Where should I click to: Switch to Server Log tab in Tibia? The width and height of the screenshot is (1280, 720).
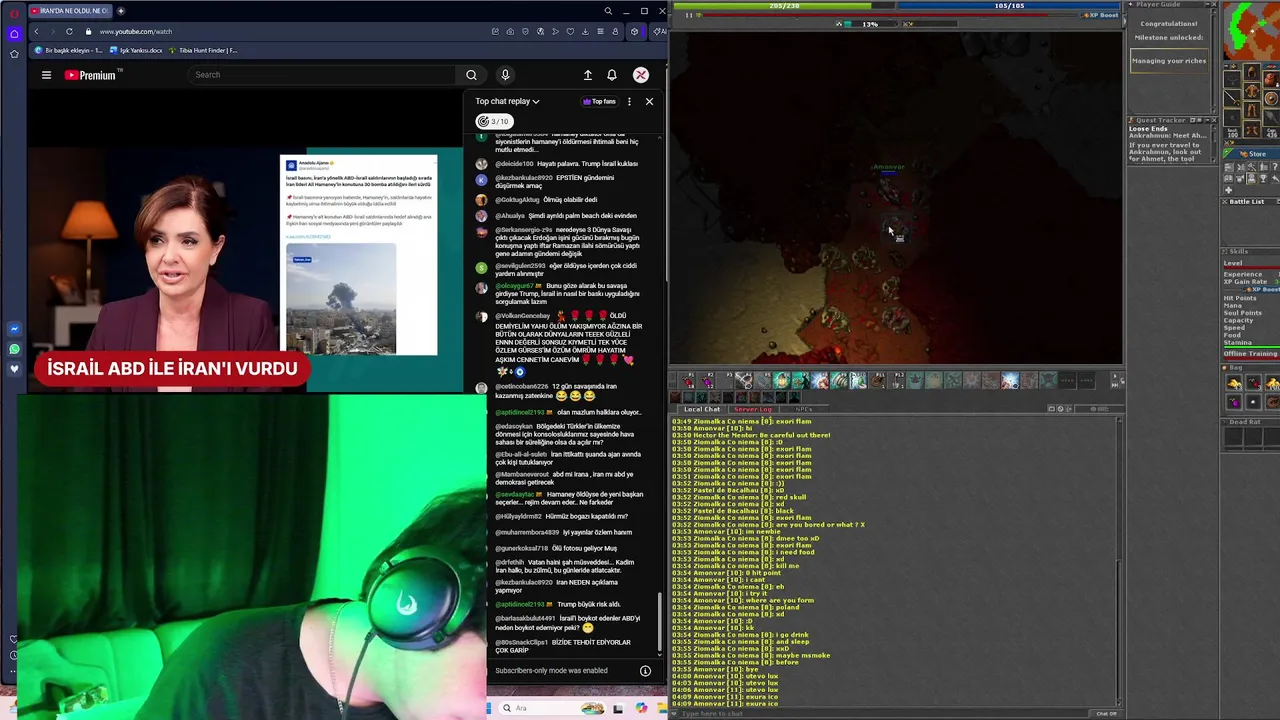point(753,409)
